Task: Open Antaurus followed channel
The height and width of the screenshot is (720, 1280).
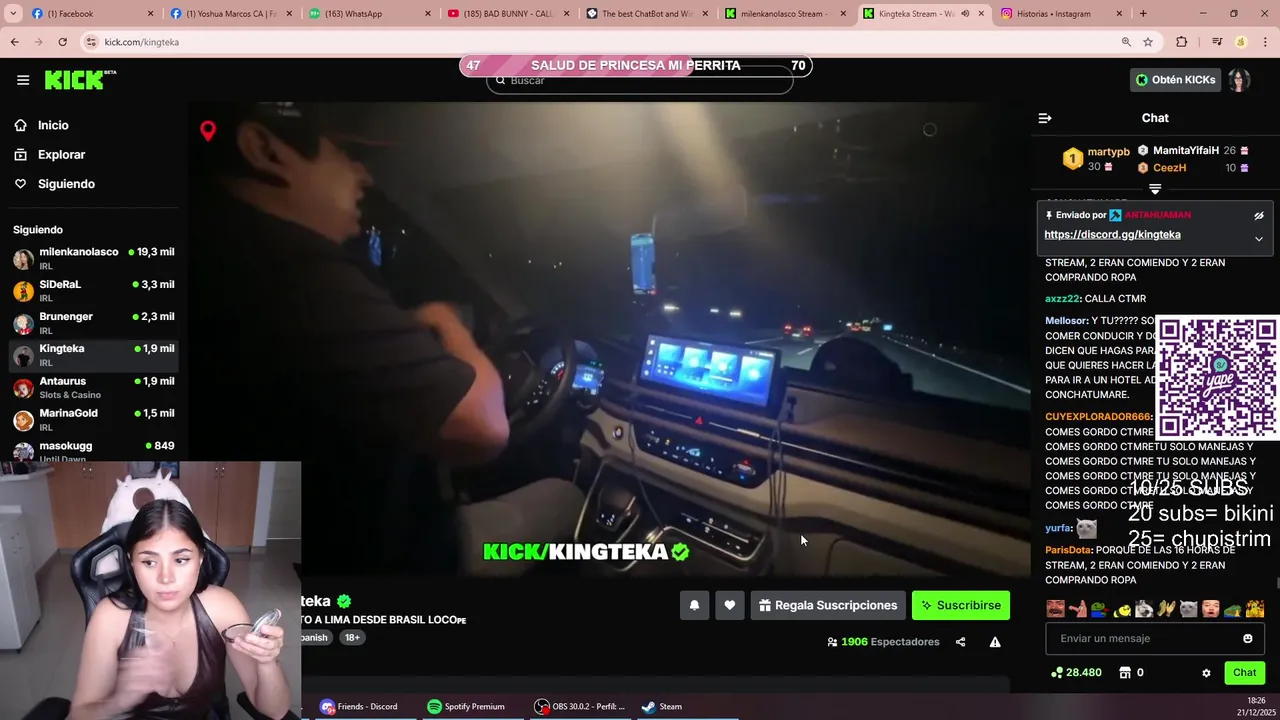Action: (94, 387)
